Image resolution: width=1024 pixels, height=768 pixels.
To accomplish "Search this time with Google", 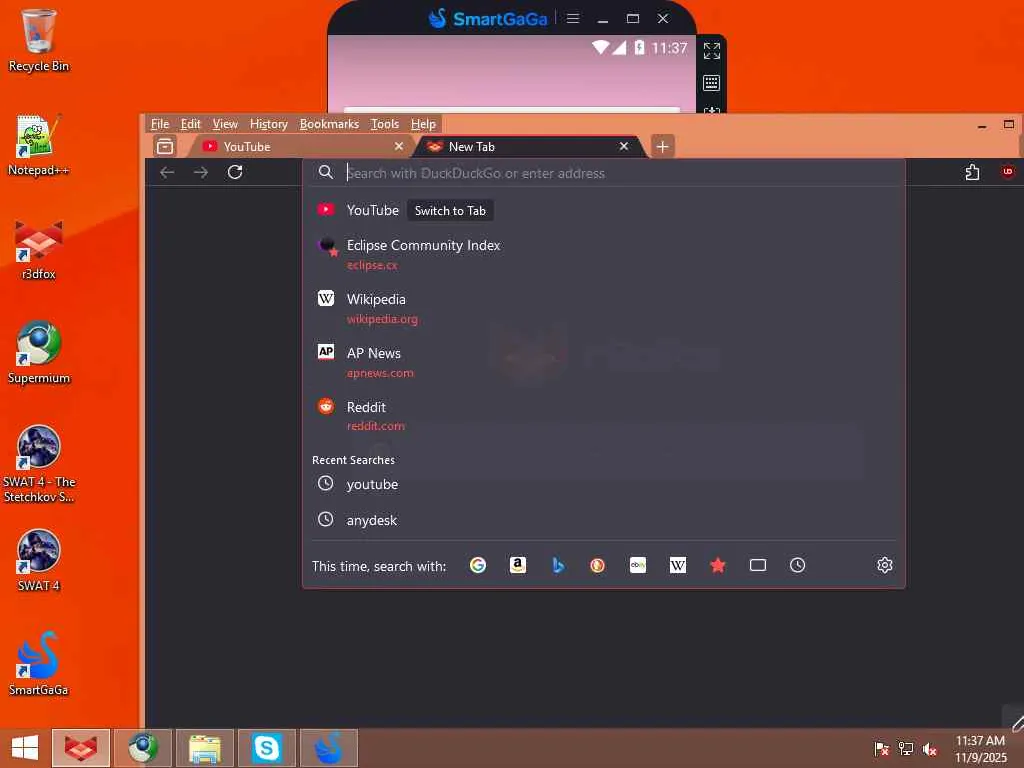I will coord(477,565).
